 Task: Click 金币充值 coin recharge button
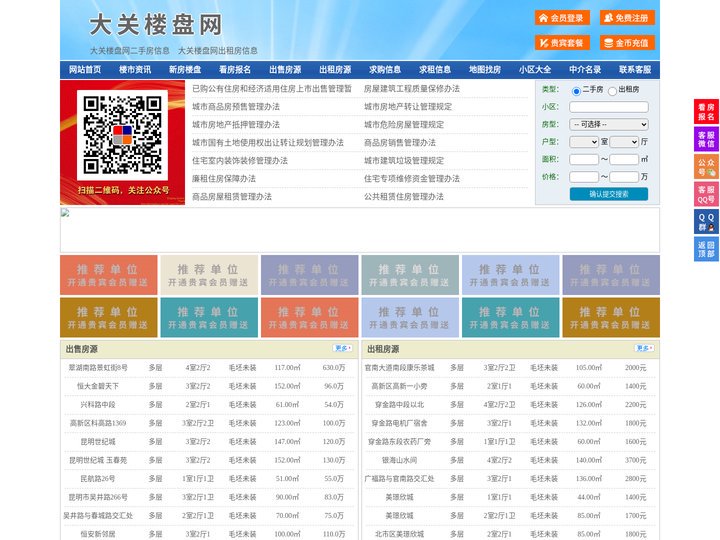pos(627,43)
